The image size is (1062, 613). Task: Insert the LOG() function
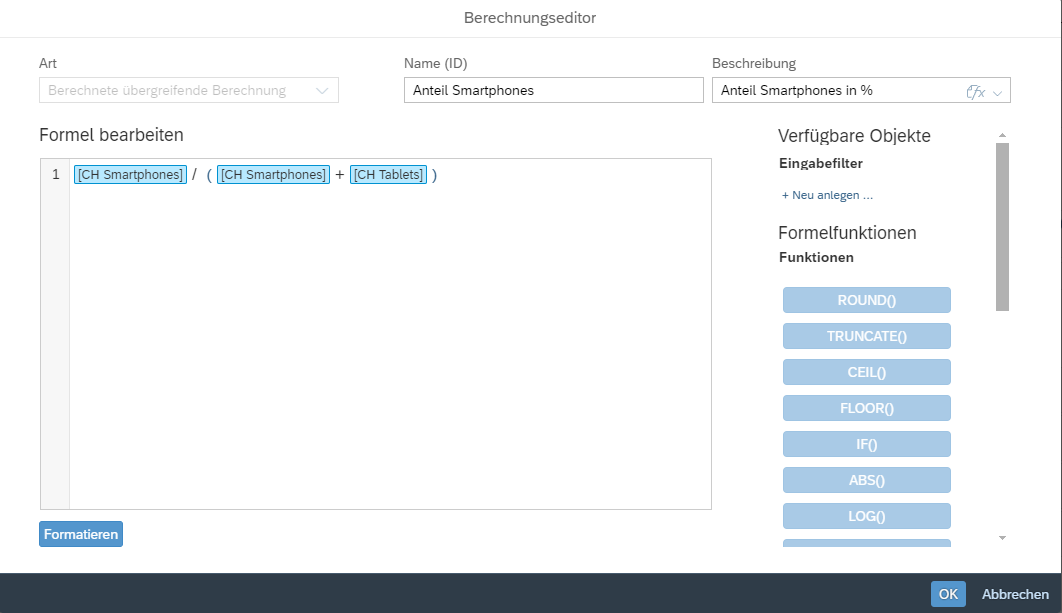tap(866, 516)
